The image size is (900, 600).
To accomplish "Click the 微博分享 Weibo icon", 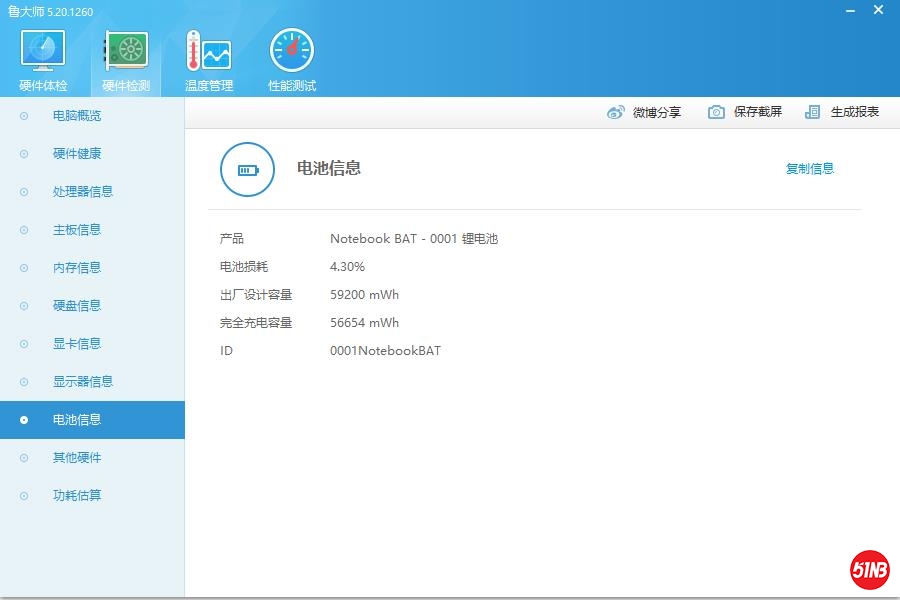I will click(x=616, y=112).
